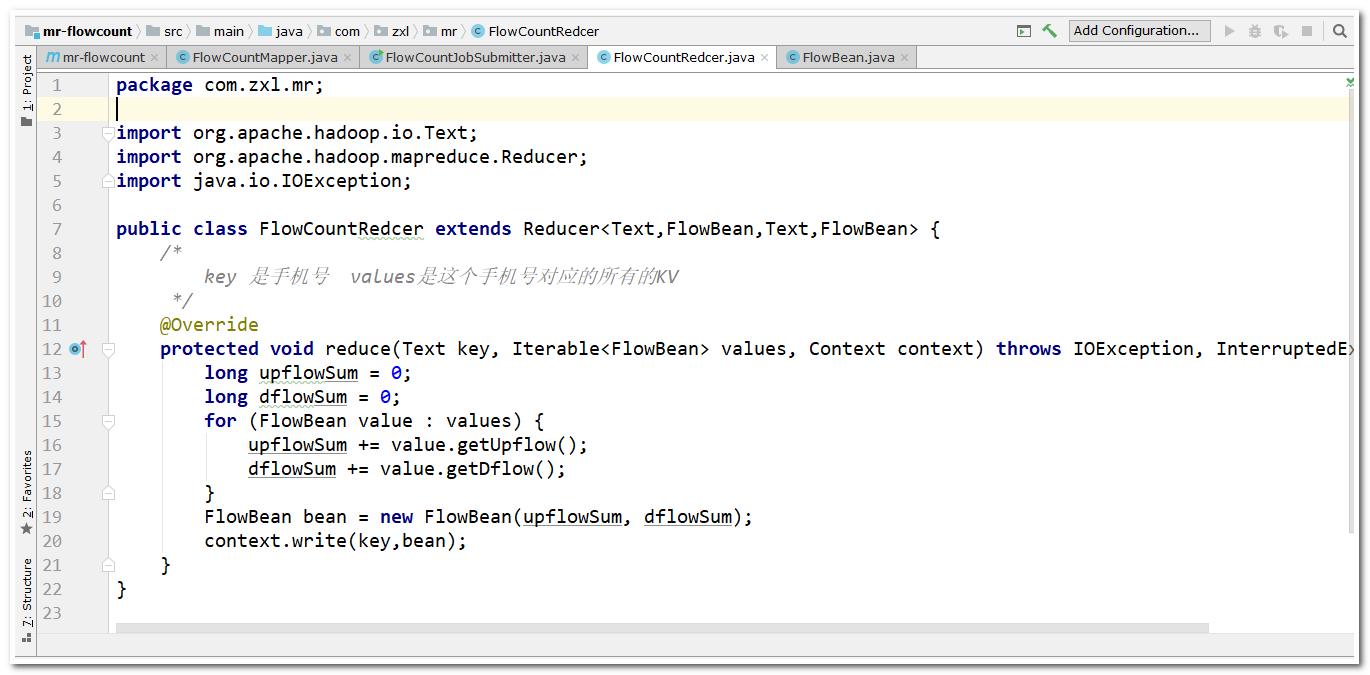
Task: Click main in the breadcrumb bar
Action: coord(219,31)
